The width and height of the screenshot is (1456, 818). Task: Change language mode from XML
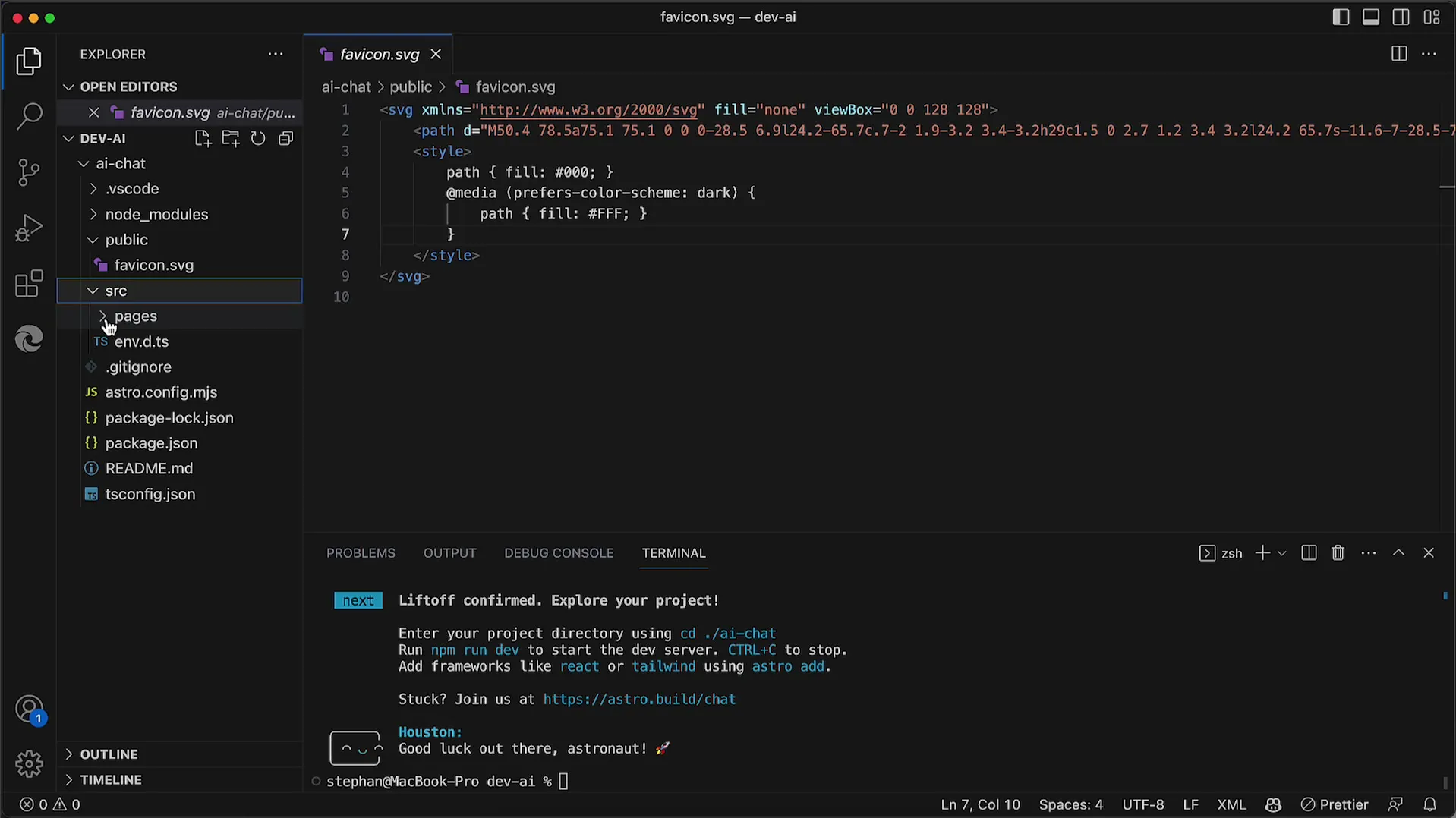(1231, 804)
